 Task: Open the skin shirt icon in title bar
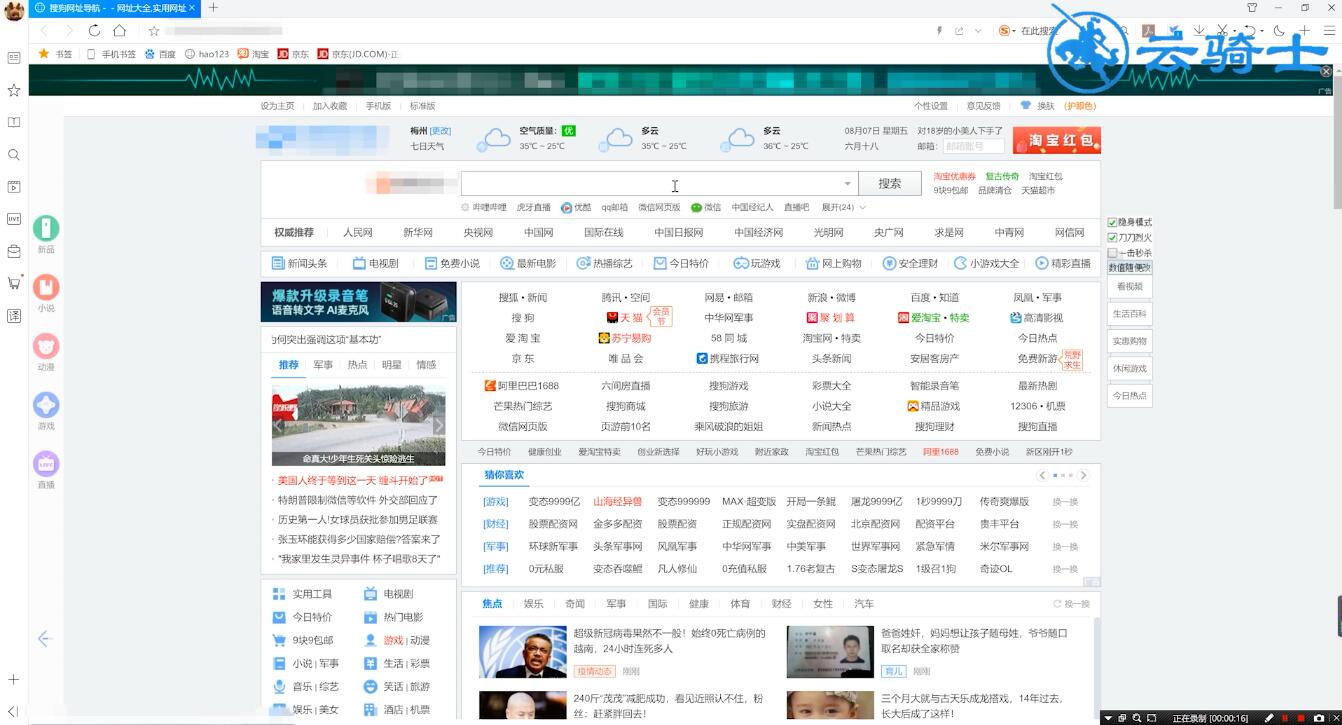pos(1251,7)
